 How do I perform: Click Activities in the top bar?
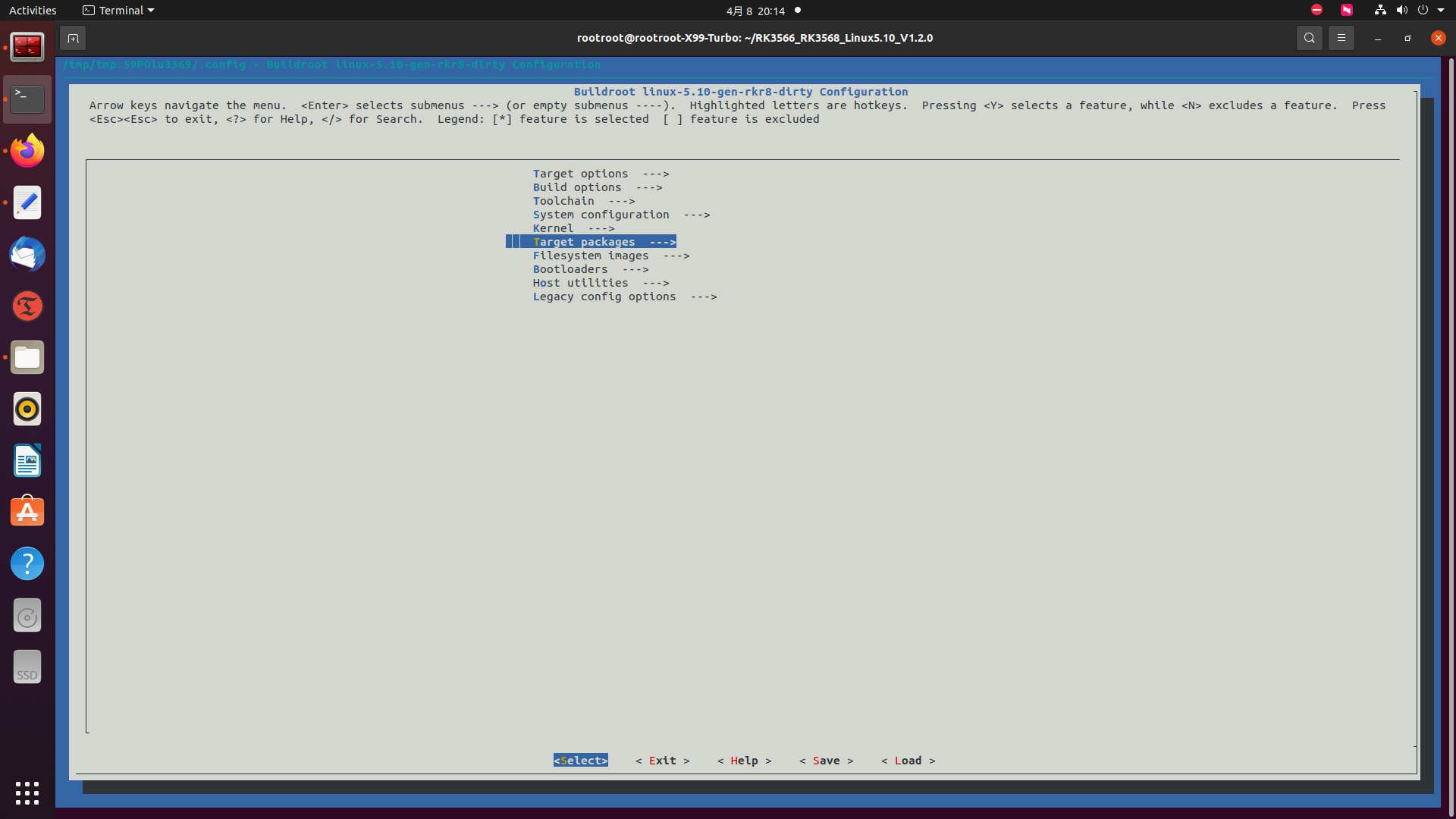tap(33, 11)
